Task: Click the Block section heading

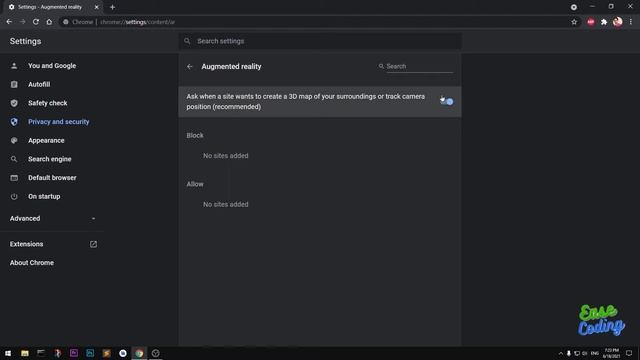Action: 195,136
